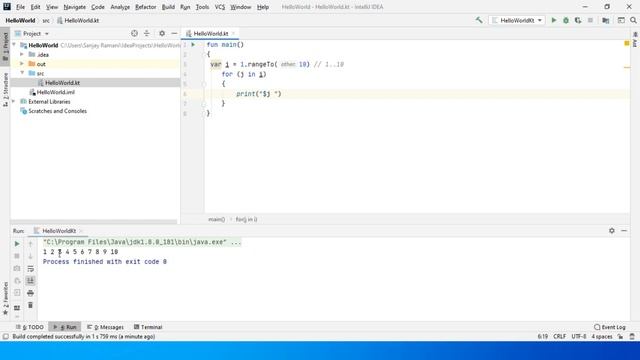Run with coverage icon in toolbar
The width and height of the screenshot is (640, 360).
coord(578,20)
